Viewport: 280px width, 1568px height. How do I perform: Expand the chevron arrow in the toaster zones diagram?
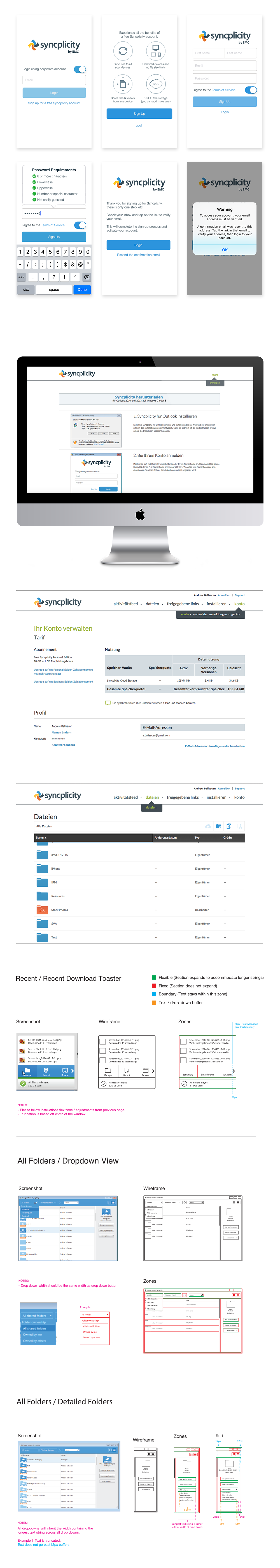[x=234, y=1071]
